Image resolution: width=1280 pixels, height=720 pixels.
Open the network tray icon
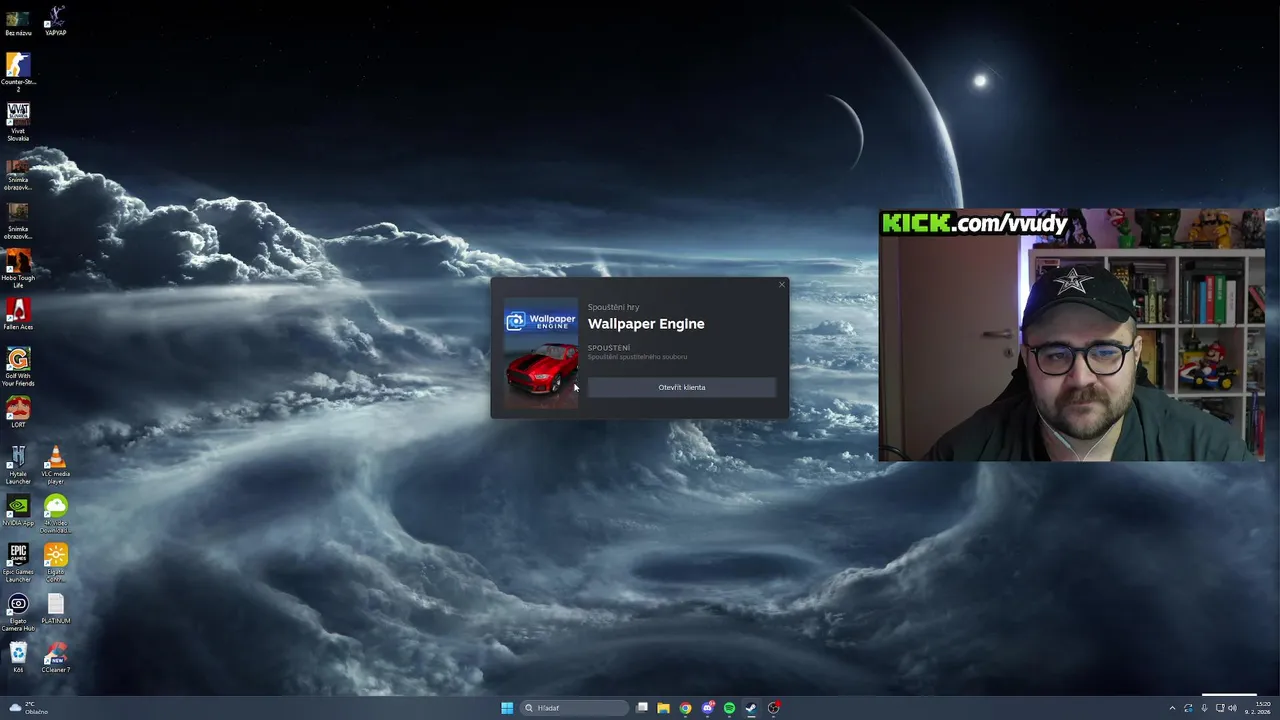(1220, 708)
